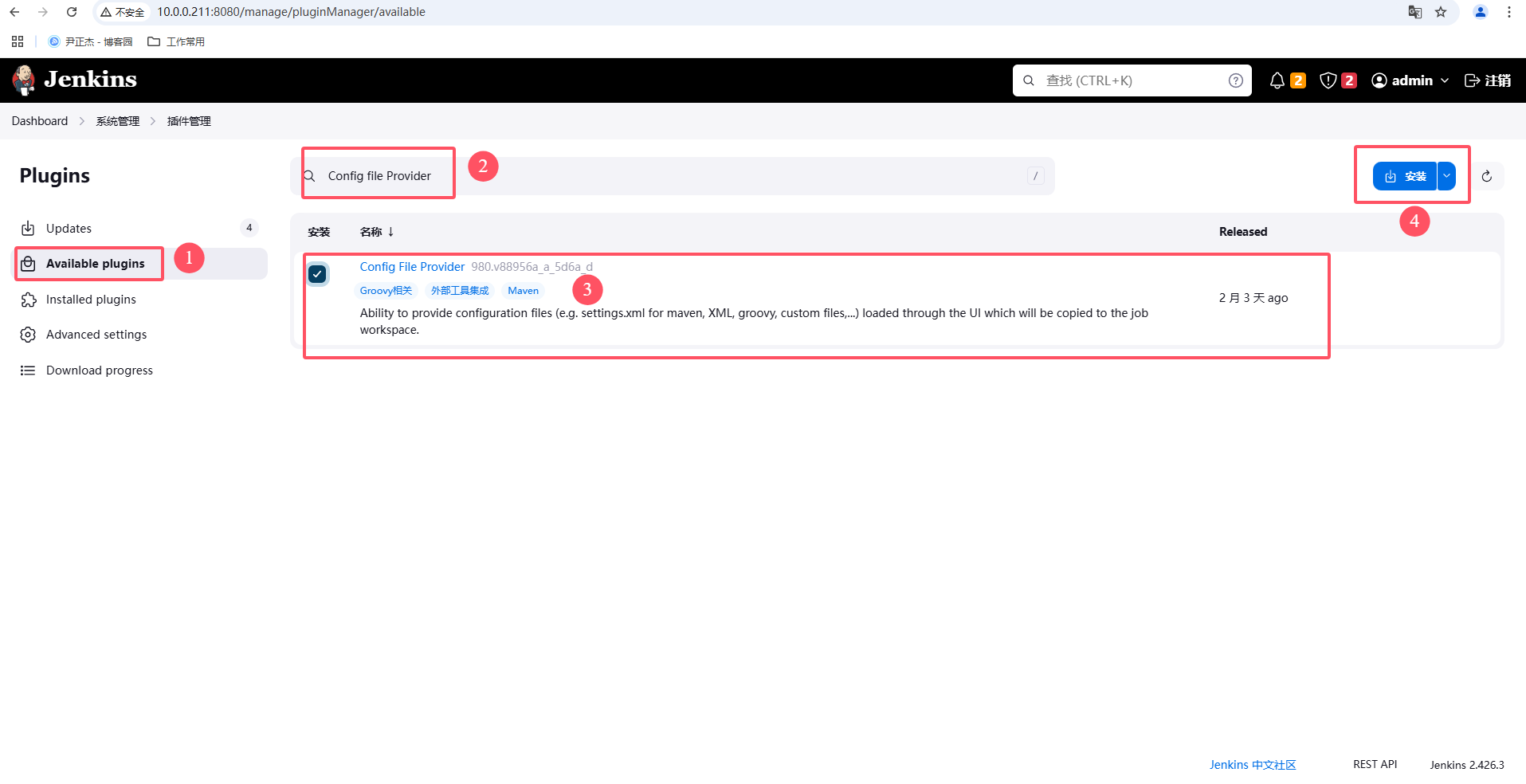The image size is (1526, 784).
Task: Open the security warnings shield icon
Action: click(1328, 80)
